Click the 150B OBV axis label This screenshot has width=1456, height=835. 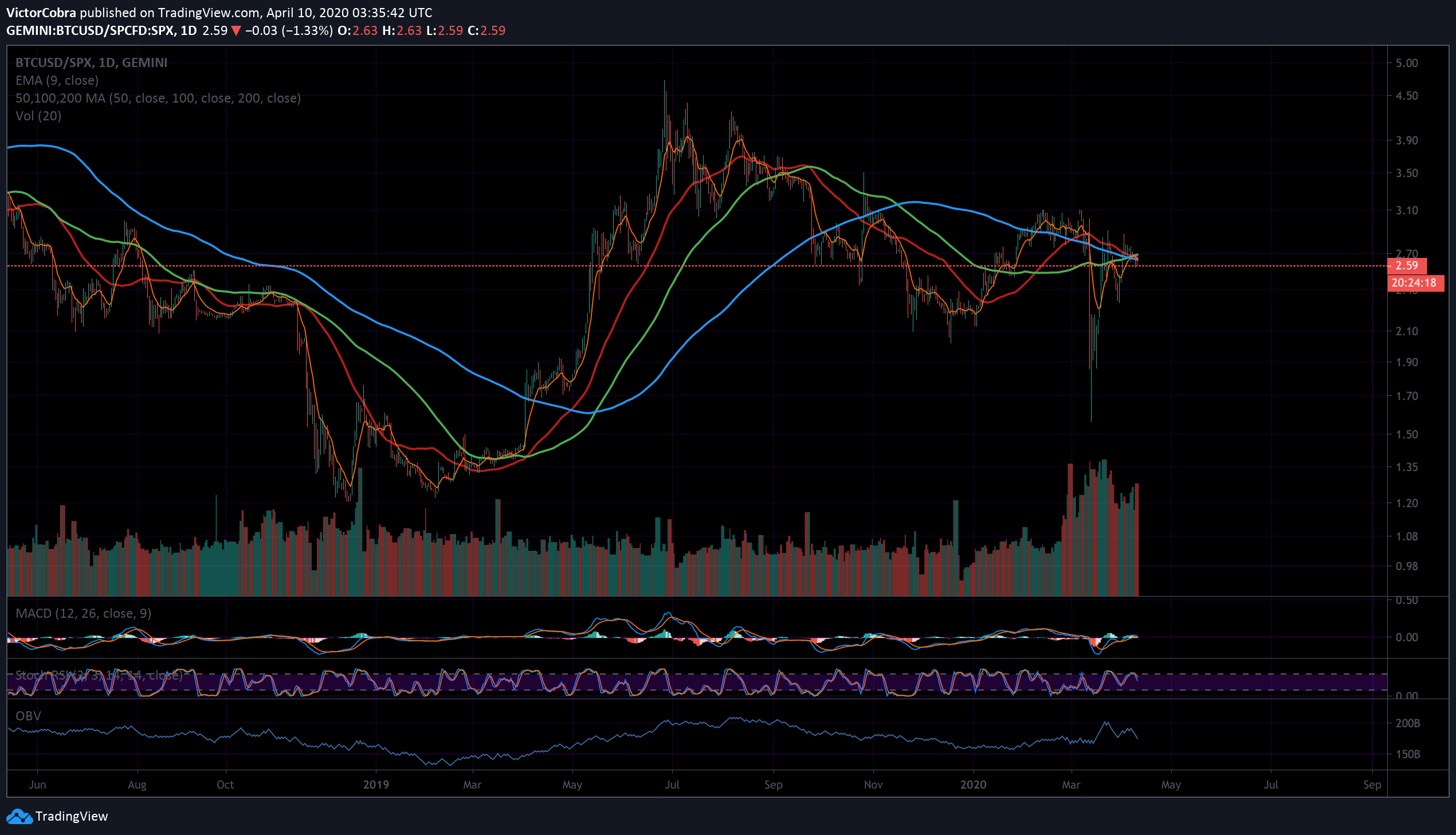click(1408, 755)
